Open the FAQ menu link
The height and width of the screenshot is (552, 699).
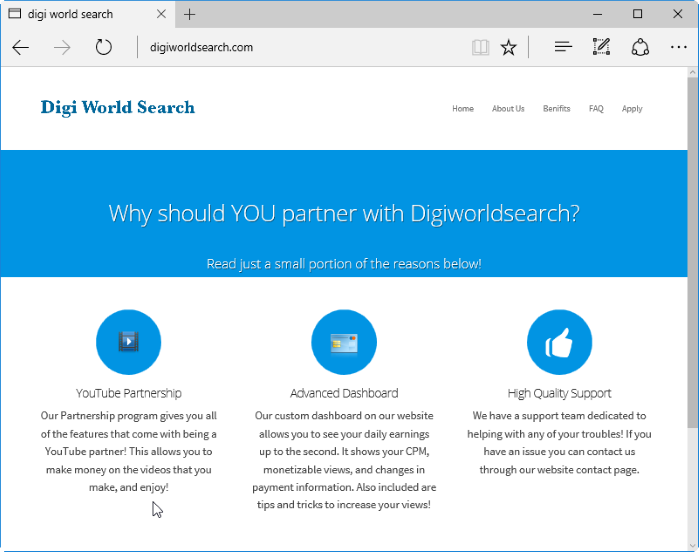596,109
